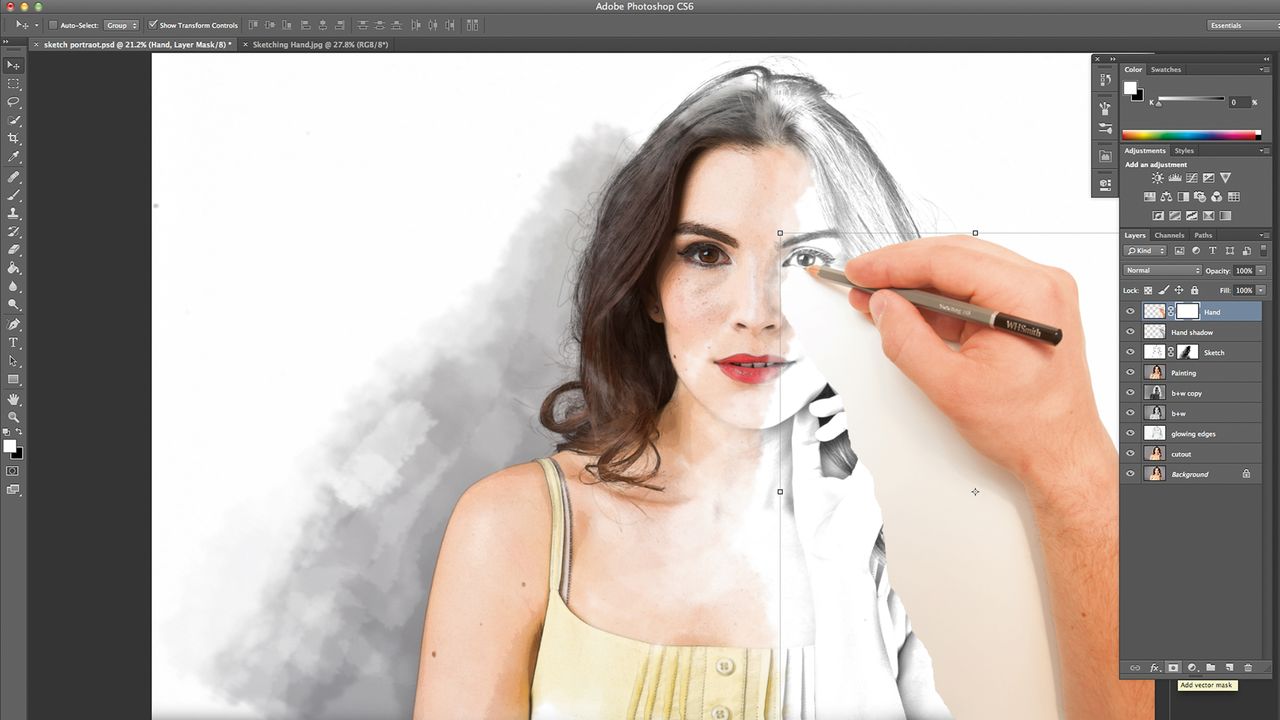The height and width of the screenshot is (720, 1280).
Task: Uncheck Show Transform Controls
Action: [153, 25]
